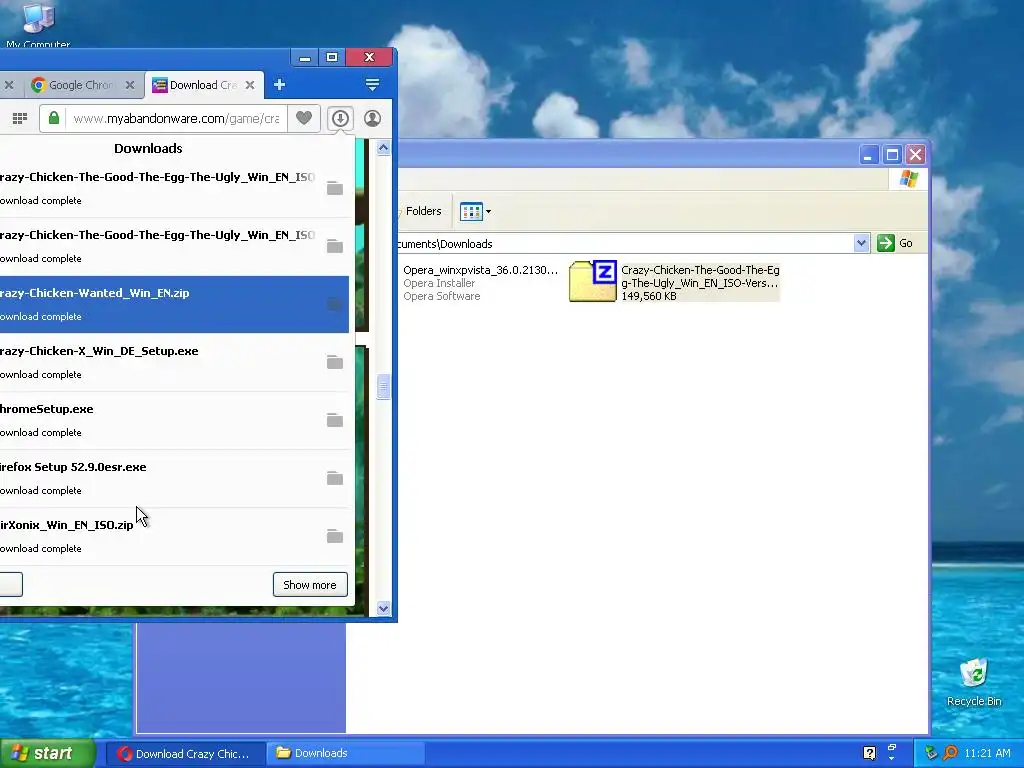This screenshot has height=768, width=1024.
Task: Activate Downloads folder taskbar button
Action: (x=346, y=754)
